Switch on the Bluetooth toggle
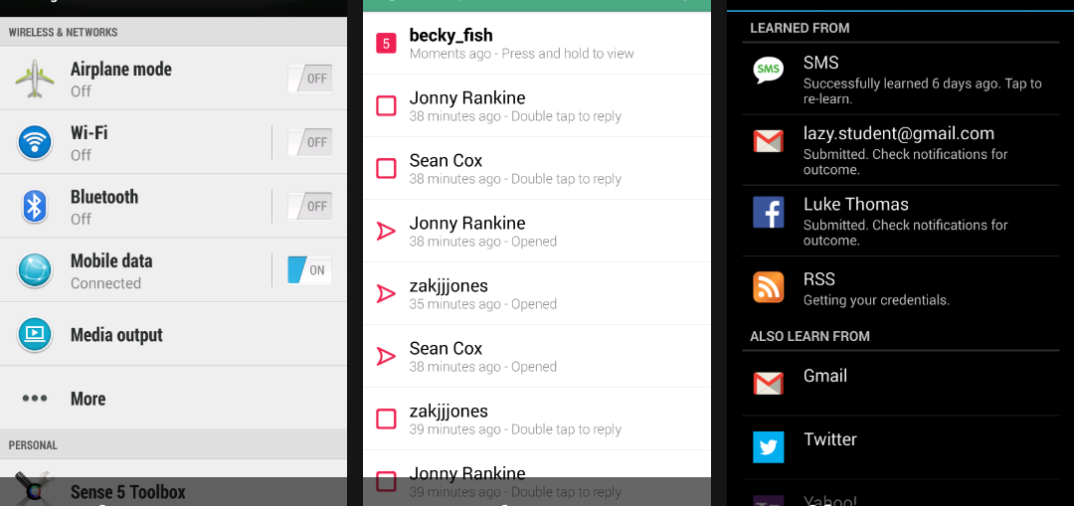Screen dimensions: 1074x506 point(310,206)
